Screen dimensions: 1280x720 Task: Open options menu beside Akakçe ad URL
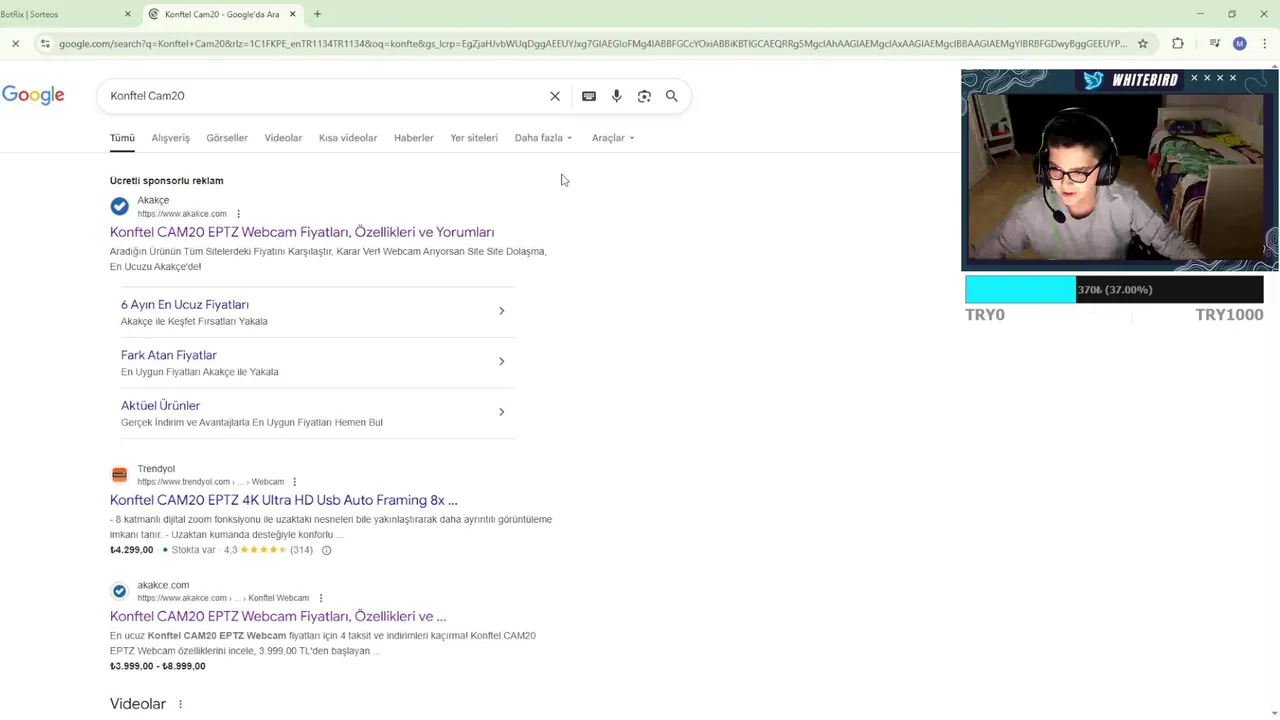click(x=238, y=214)
